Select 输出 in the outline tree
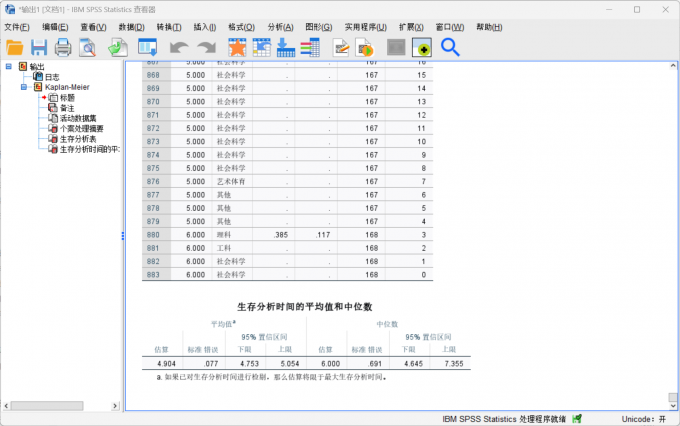 (37, 66)
